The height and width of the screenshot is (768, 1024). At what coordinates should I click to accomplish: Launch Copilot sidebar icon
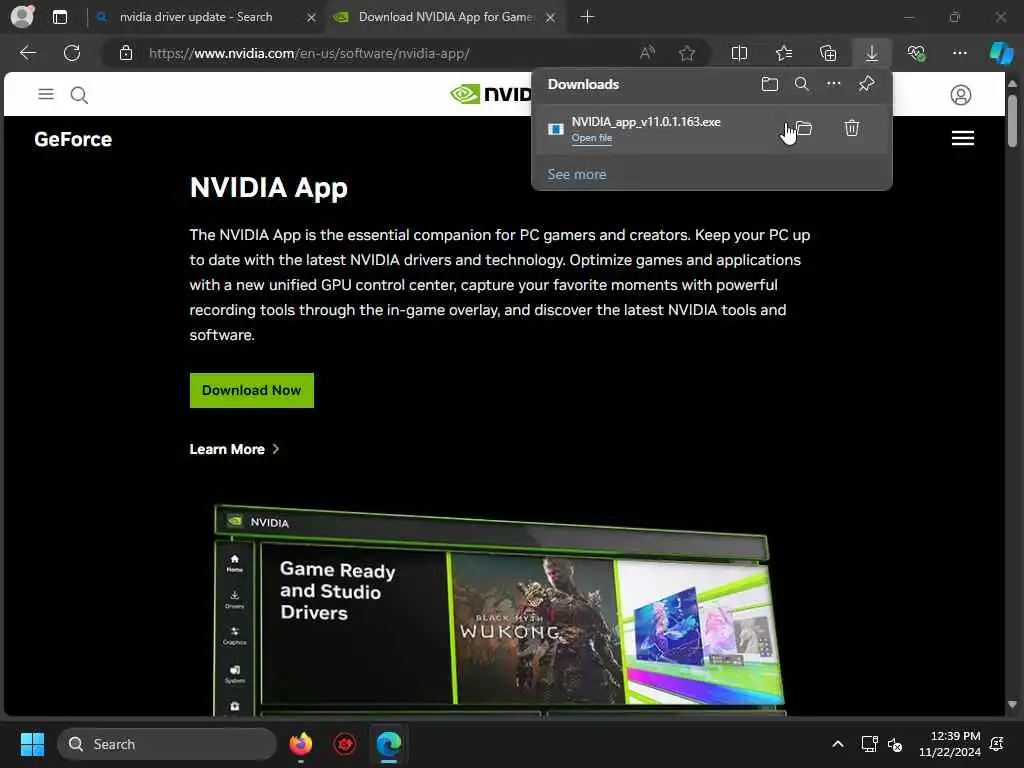[1001, 53]
